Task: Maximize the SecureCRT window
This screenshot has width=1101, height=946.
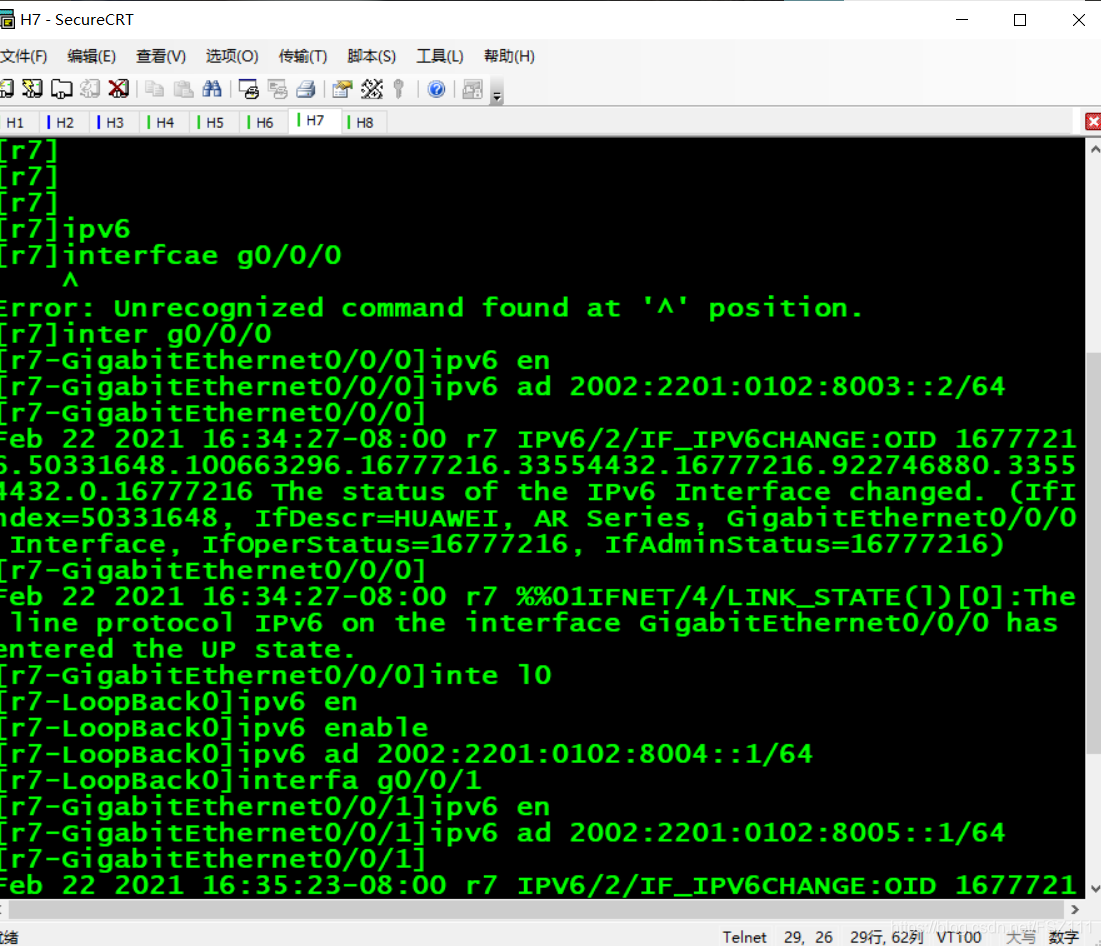Action: pos(1020,20)
